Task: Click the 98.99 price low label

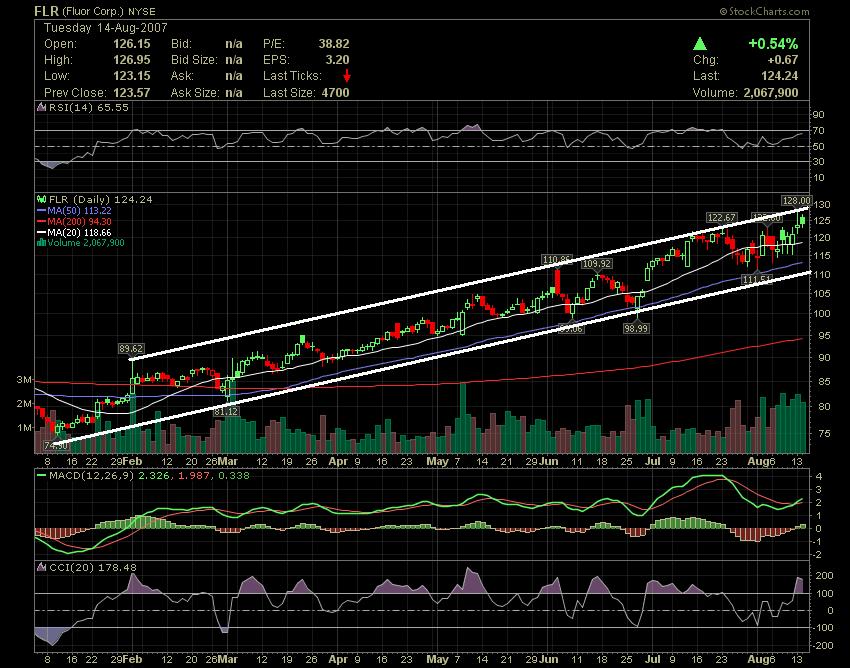Action: 636,328
